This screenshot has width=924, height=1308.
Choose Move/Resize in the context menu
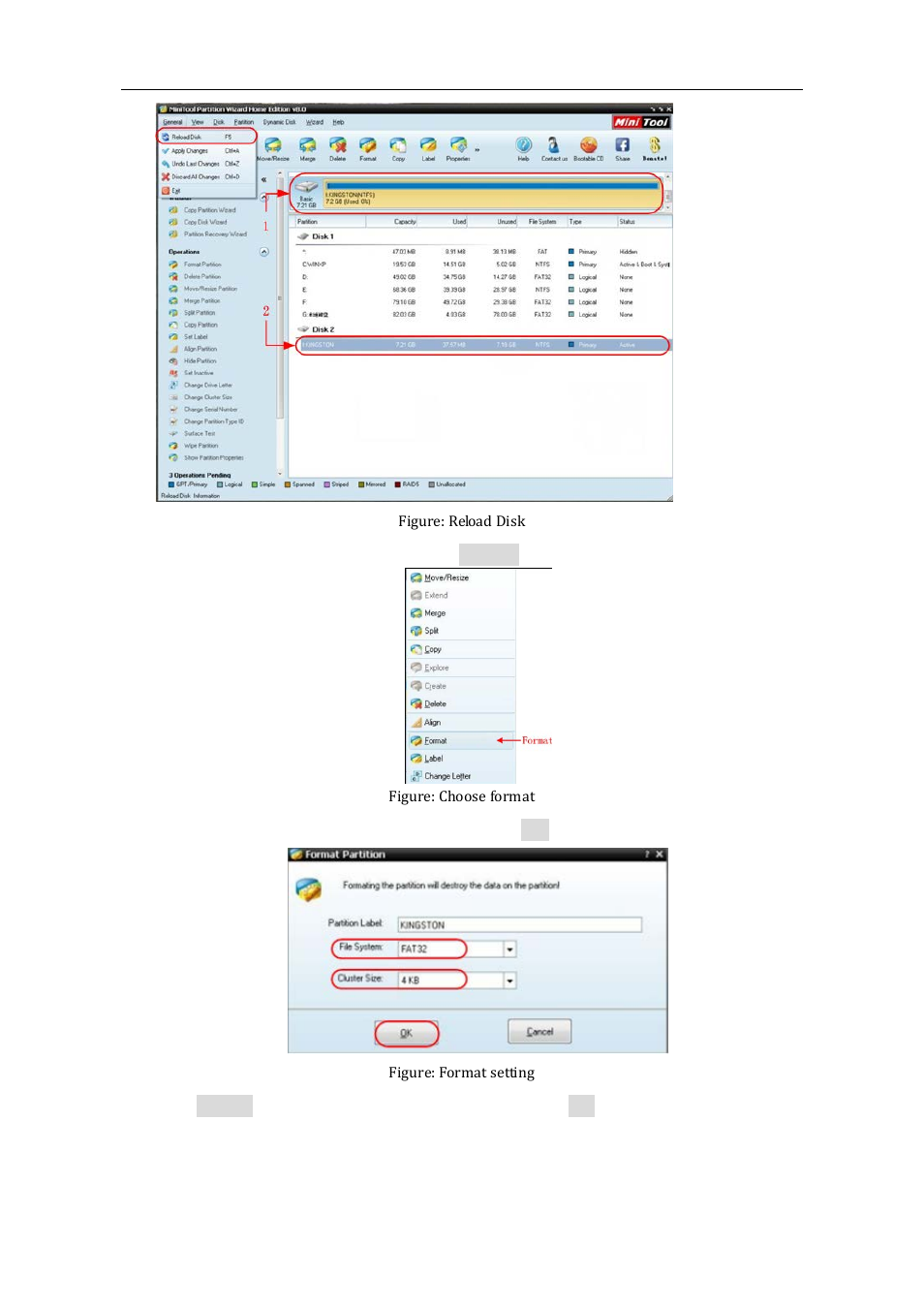(461, 577)
